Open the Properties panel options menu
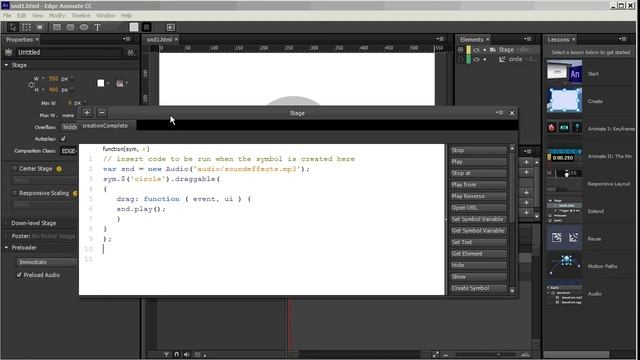Image resolution: width=640 pixels, height=360 pixels. [x=127, y=39]
